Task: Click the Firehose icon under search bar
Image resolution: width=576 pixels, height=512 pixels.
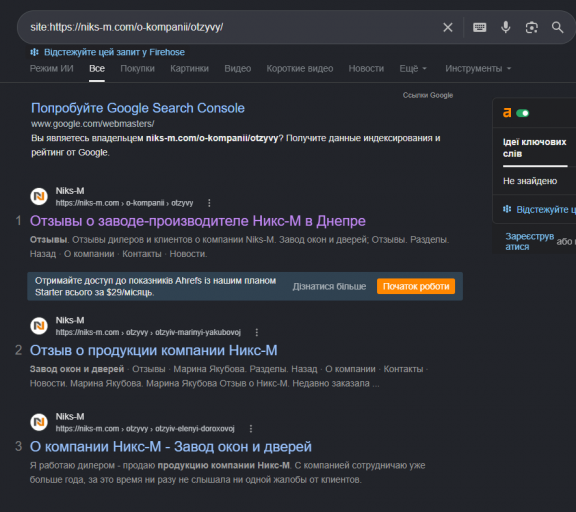Action: [x=34, y=52]
